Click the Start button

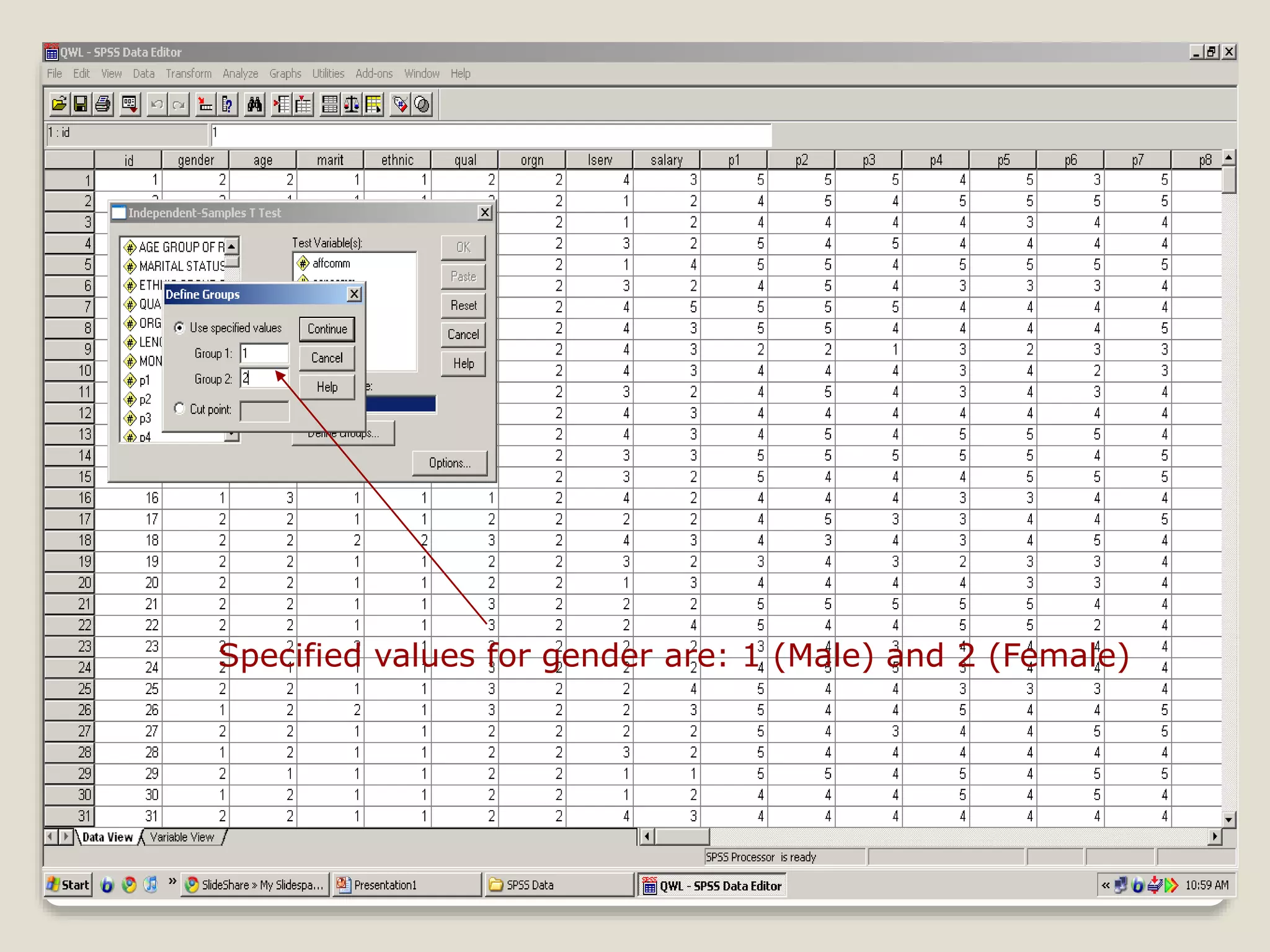(x=68, y=885)
